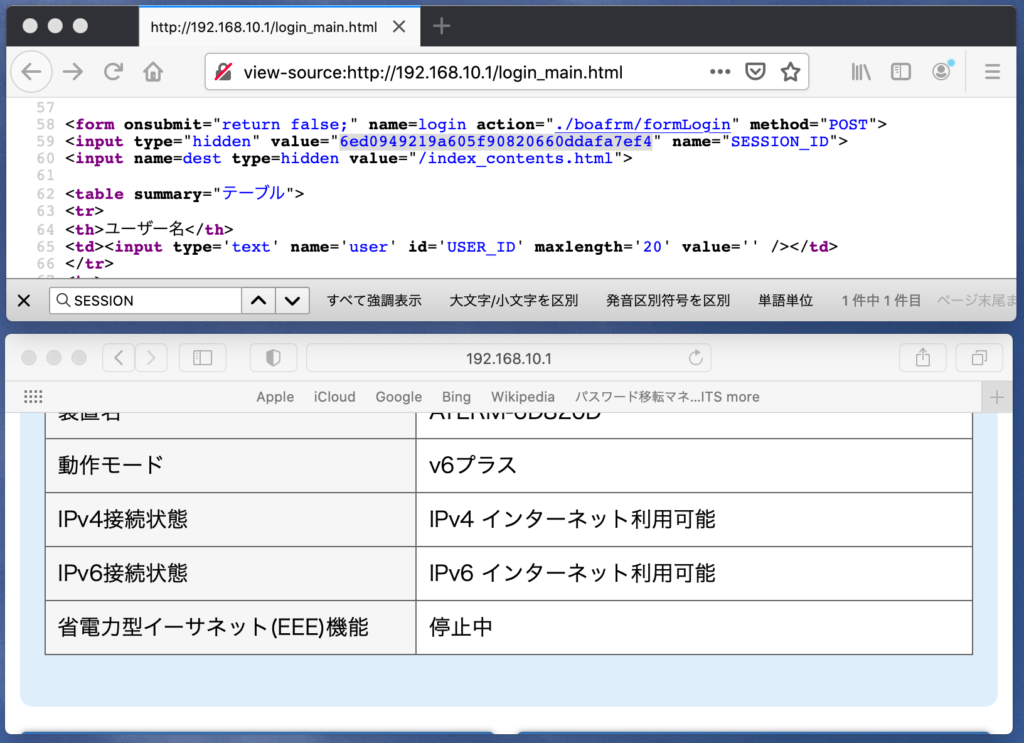Go to Firefox home page icon

(153, 72)
